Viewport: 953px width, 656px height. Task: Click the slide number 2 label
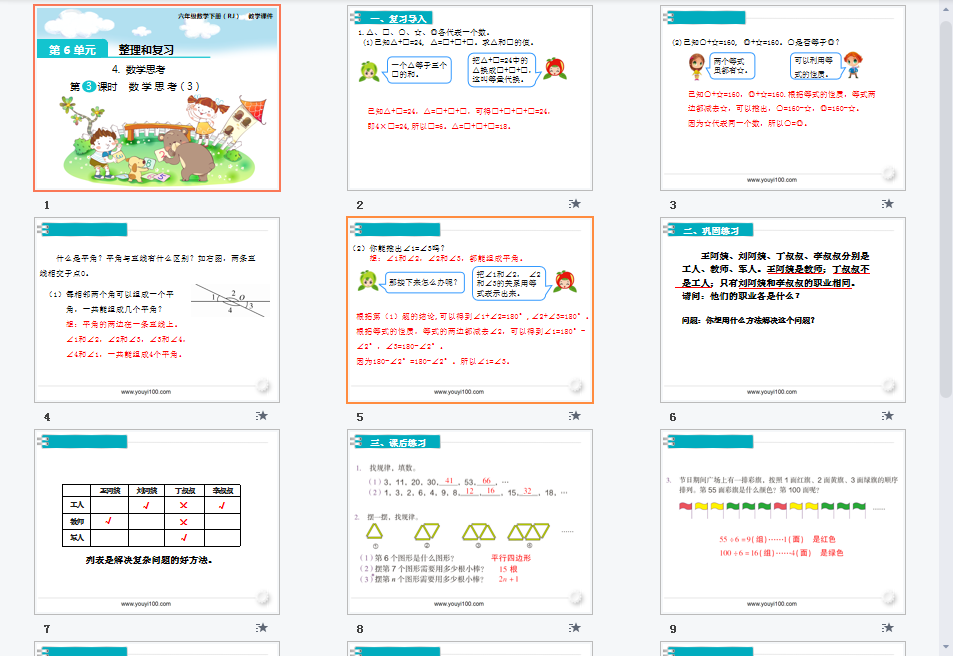[x=360, y=205]
